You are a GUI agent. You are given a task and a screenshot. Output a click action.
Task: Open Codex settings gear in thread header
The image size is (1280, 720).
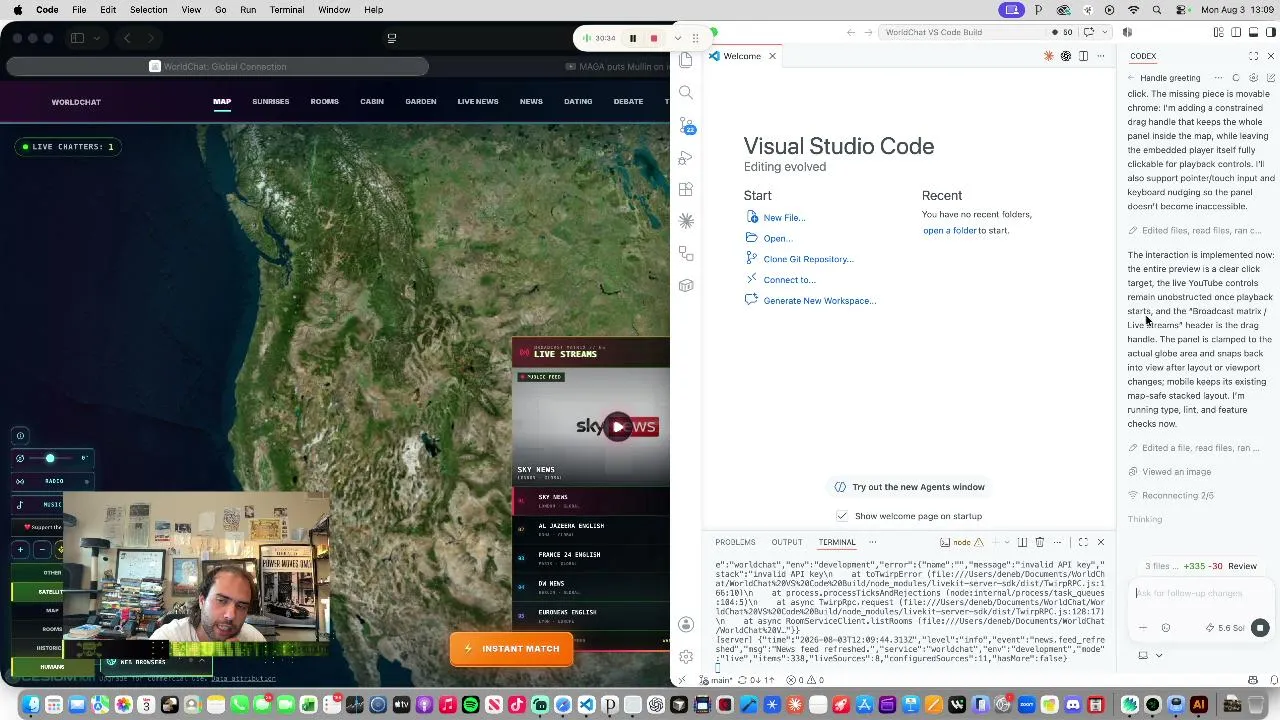click(1253, 78)
